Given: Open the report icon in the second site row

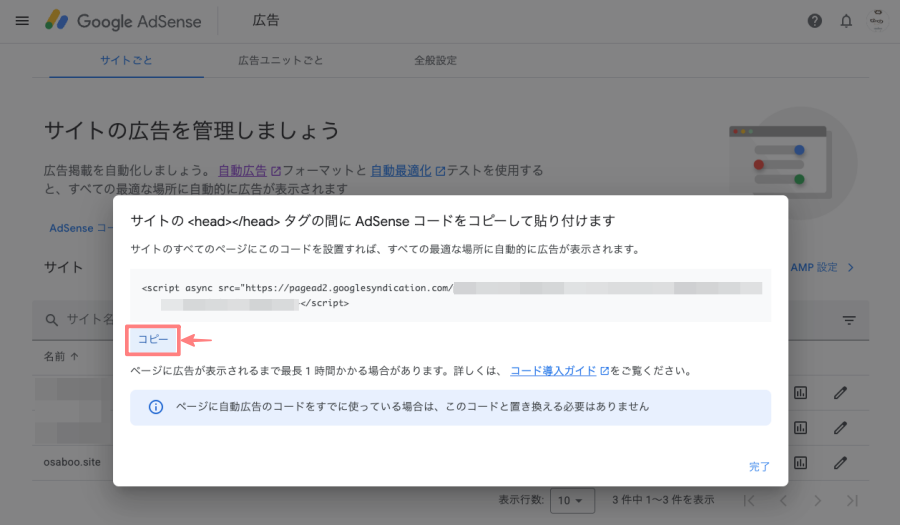Looking at the screenshot, I should [x=800, y=427].
